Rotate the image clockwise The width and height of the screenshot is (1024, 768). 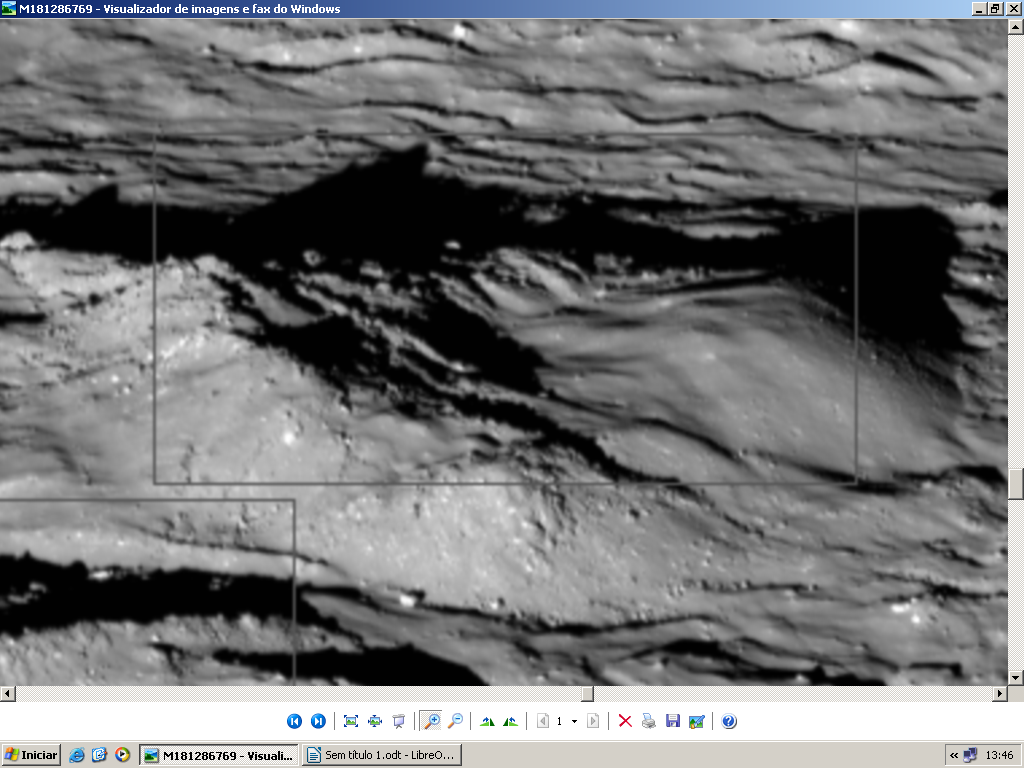click(x=487, y=721)
